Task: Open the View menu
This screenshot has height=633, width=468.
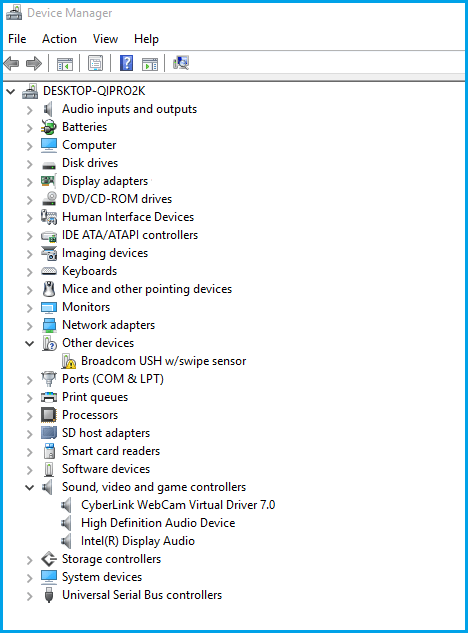Action: (105, 39)
